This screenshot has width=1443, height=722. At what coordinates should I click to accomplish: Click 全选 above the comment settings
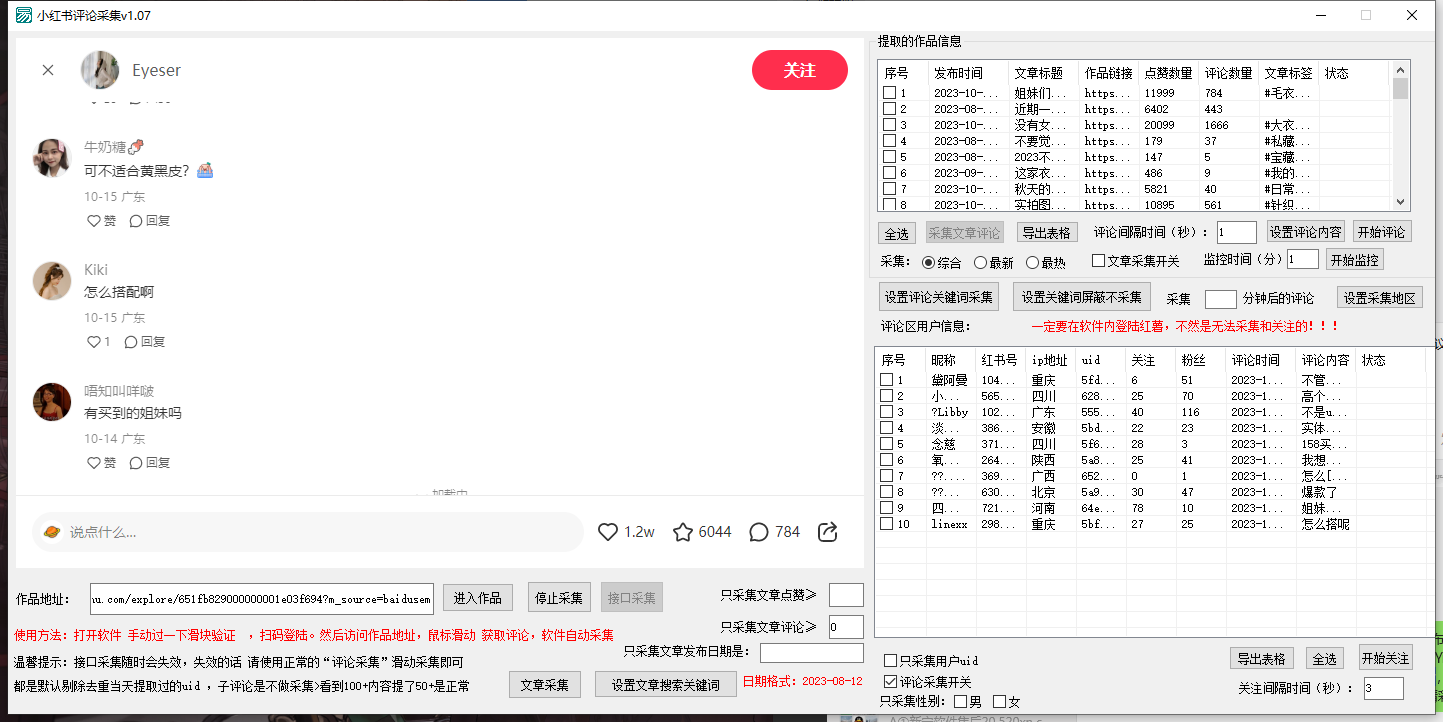tap(897, 233)
